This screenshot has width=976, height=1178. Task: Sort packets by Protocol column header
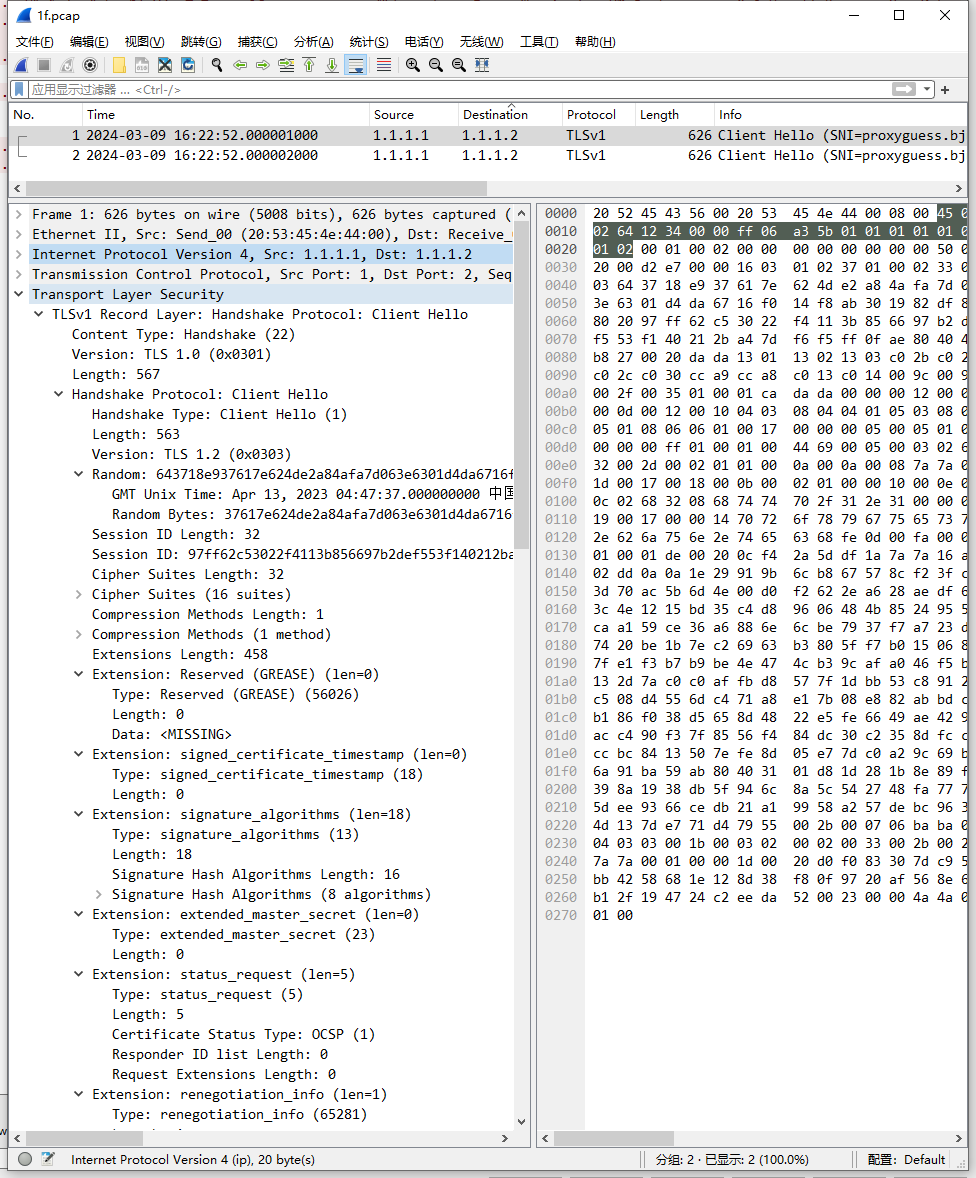(591, 115)
